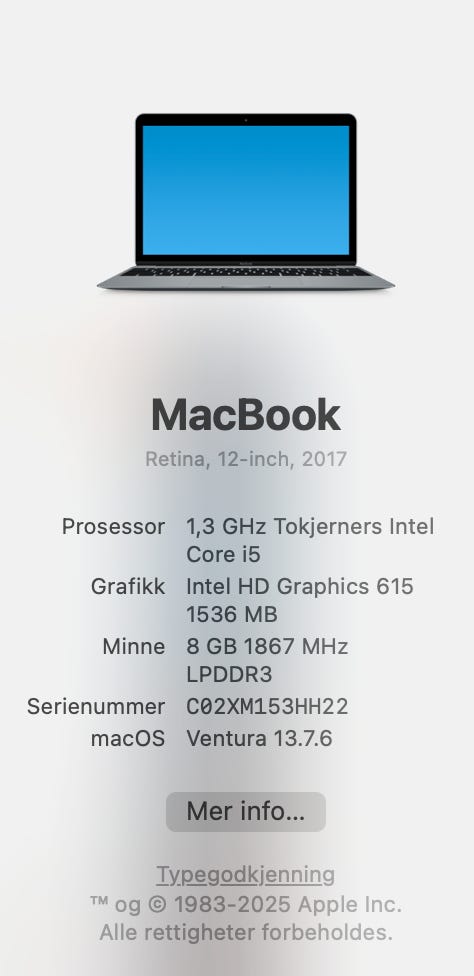The image size is (474, 976).
Task: Click the blue screen of MacBook image
Action: 246,190
